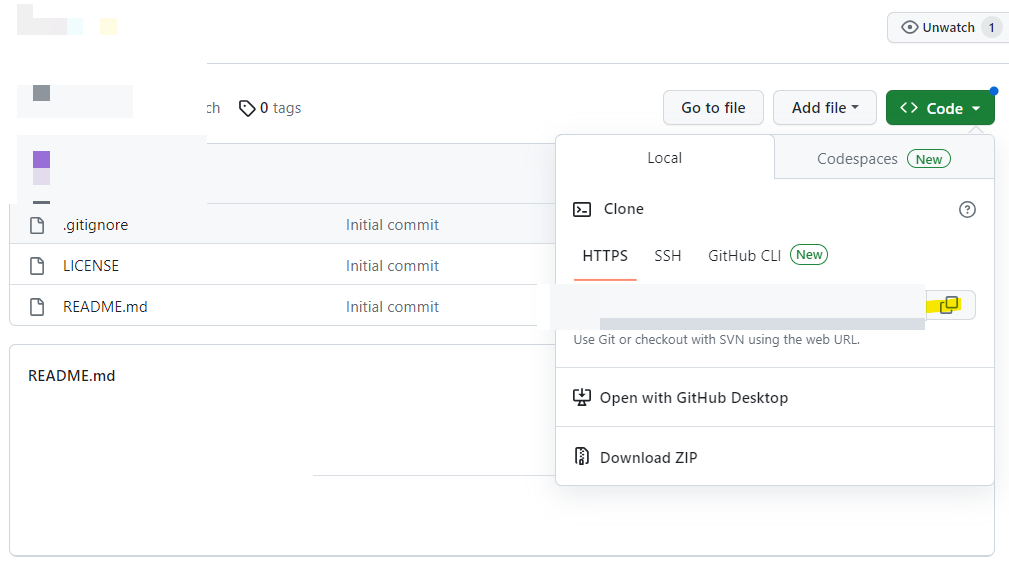
Task: Open Initial commit message for LICENSE
Action: pos(393,266)
